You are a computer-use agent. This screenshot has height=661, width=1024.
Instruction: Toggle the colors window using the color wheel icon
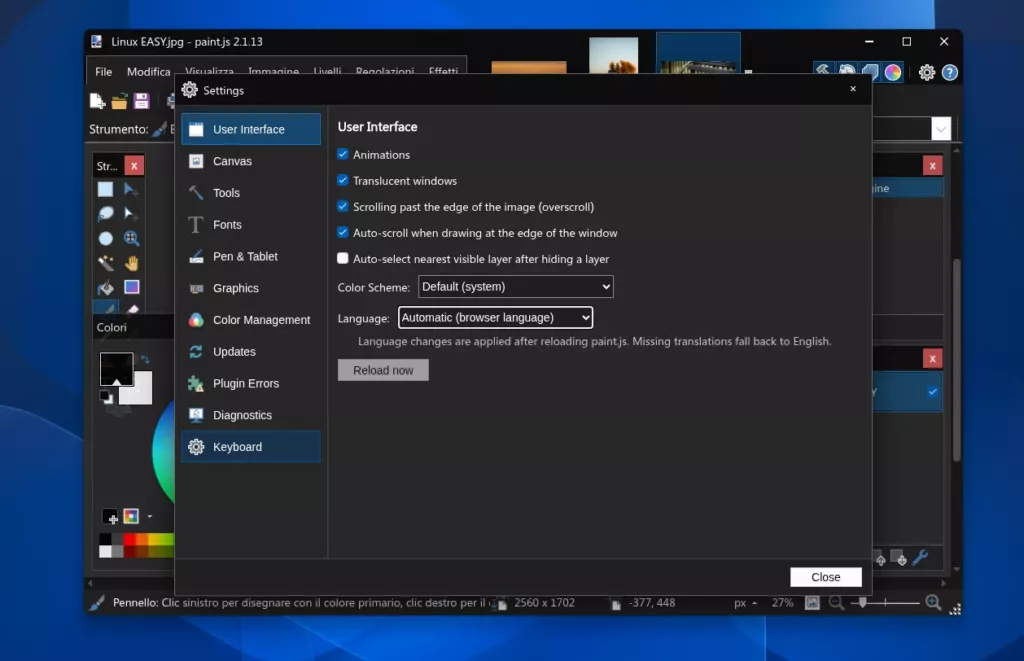point(893,73)
